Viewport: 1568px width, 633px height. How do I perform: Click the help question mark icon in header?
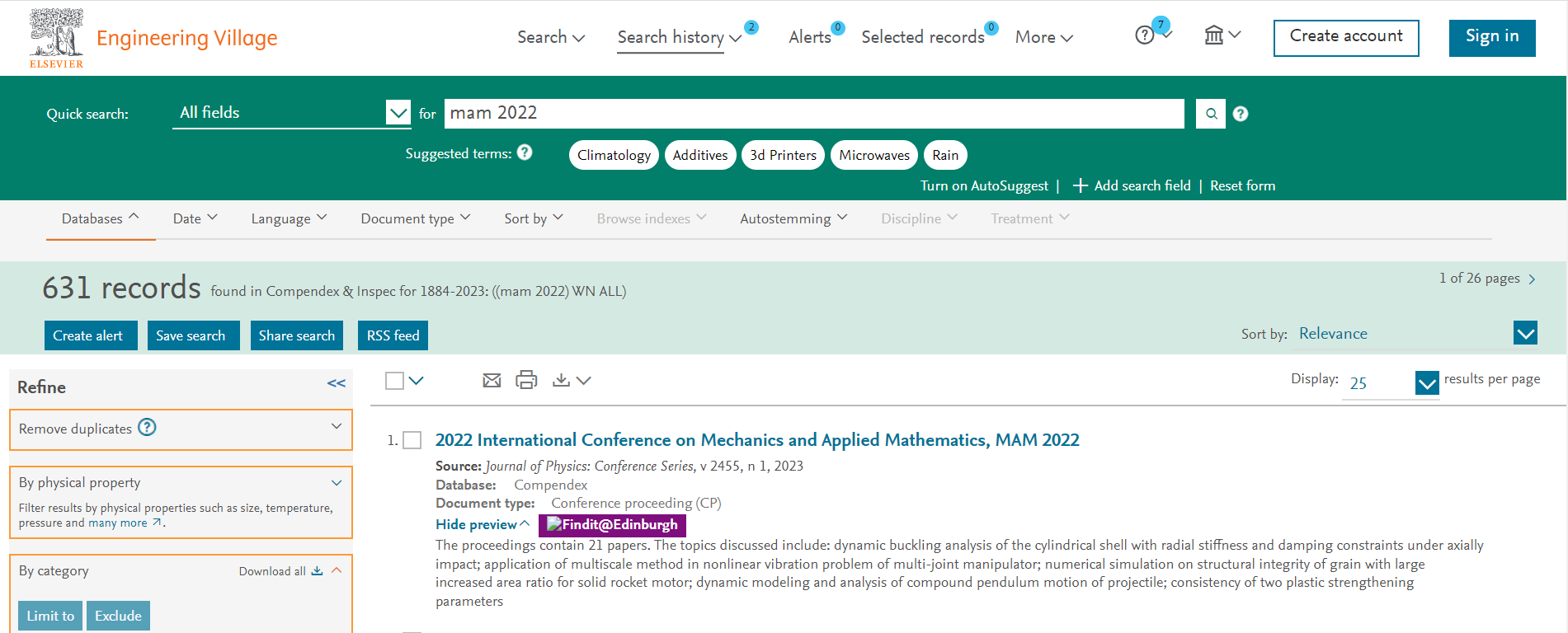[x=1145, y=35]
